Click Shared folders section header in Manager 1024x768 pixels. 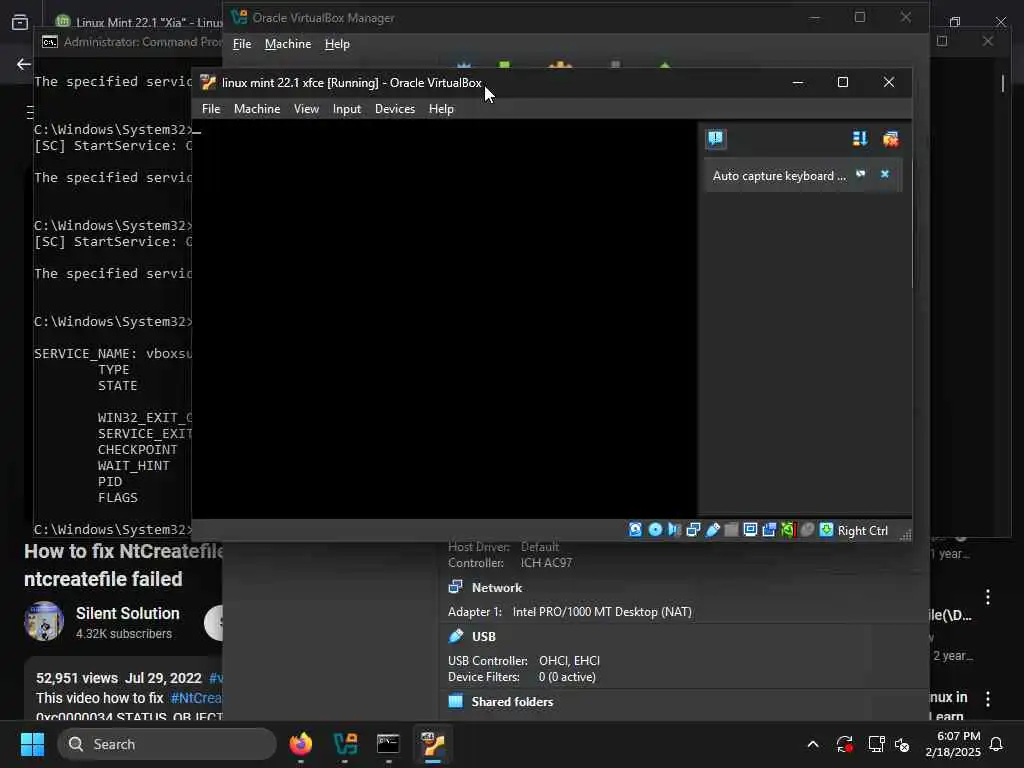[512, 702]
